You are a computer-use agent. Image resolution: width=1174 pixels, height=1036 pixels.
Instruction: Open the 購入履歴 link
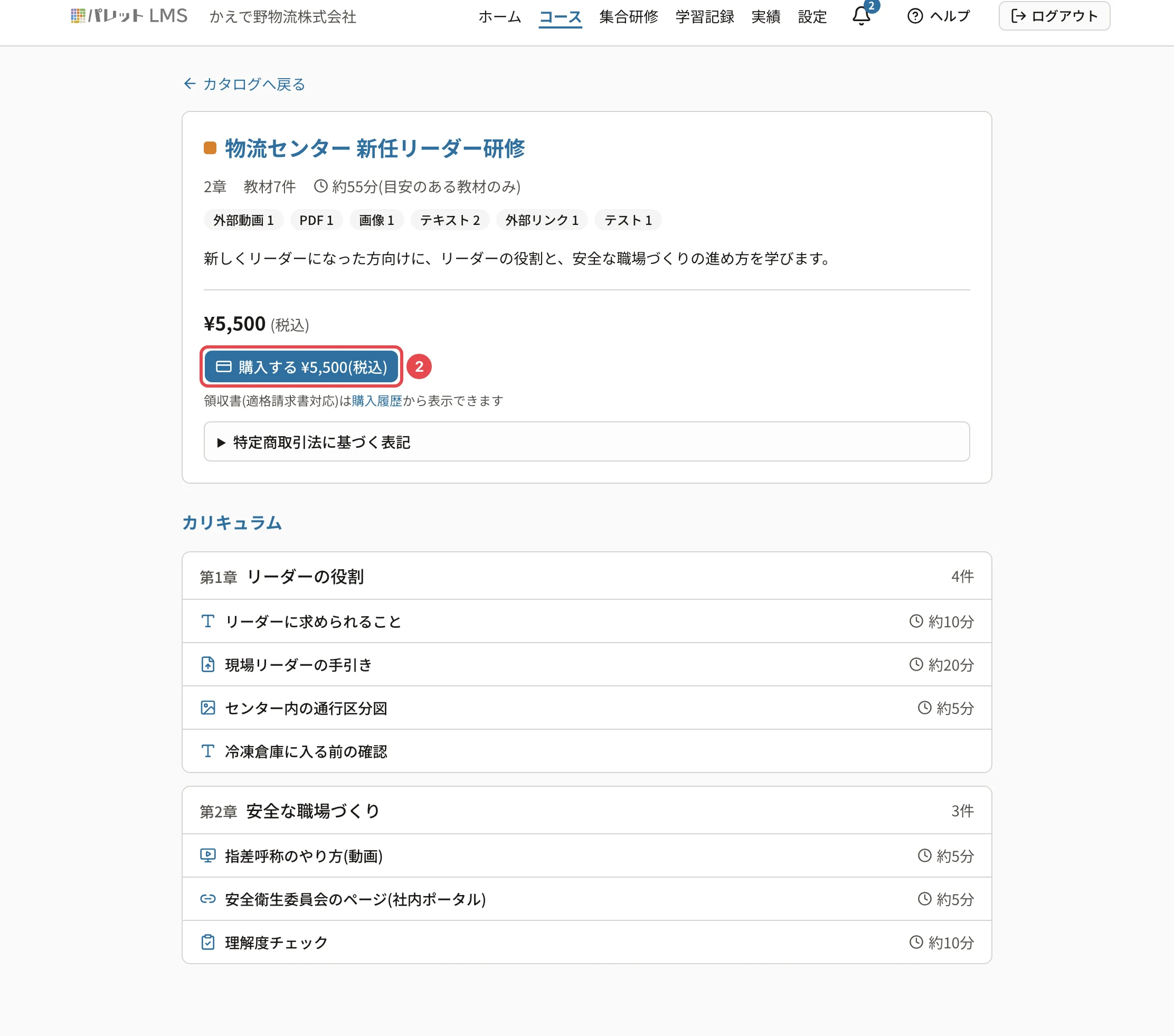(x=377, y=400)
